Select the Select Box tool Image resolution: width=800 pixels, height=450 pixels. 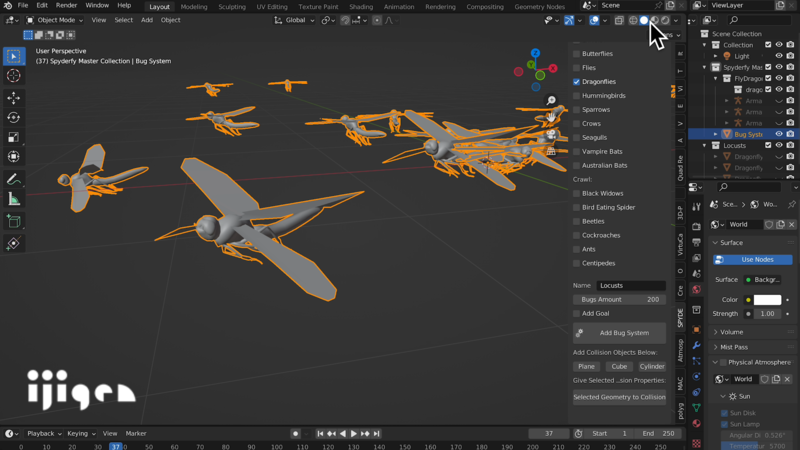(14, 56)
